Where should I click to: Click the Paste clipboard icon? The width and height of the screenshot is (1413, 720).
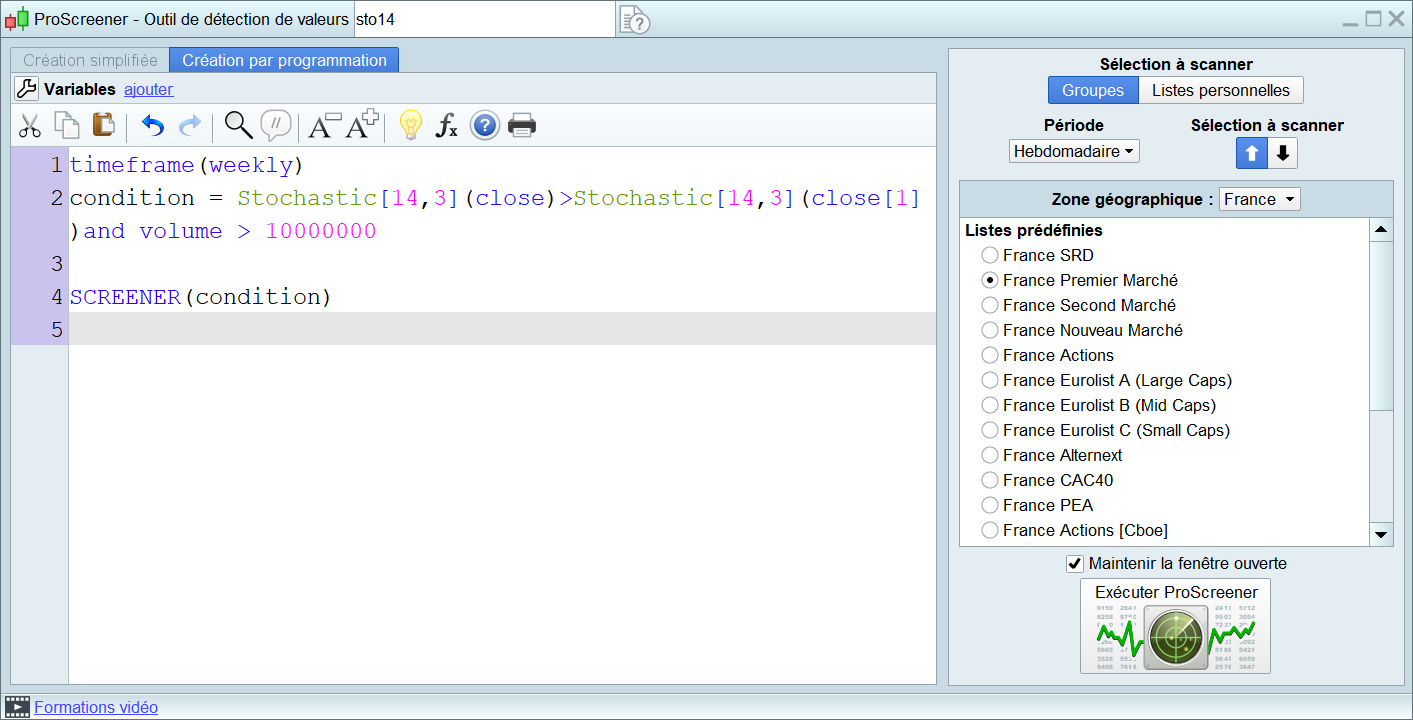click(x=103, y=125)
